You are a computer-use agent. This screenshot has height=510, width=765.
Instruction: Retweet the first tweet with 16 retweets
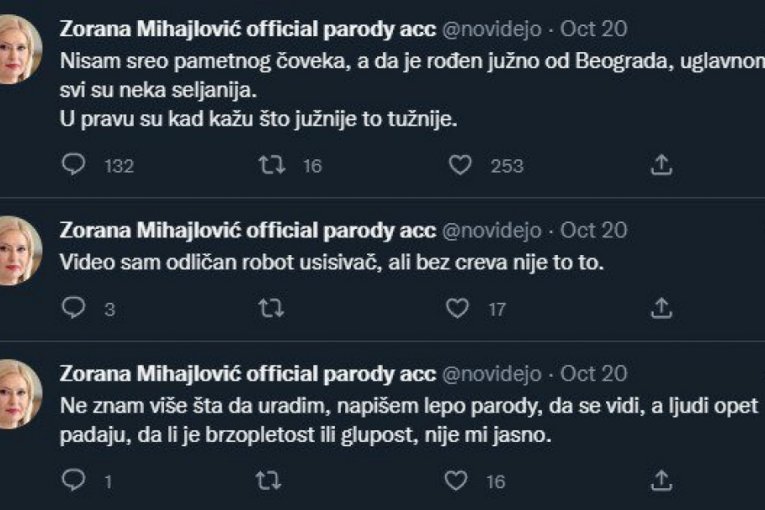269,165
